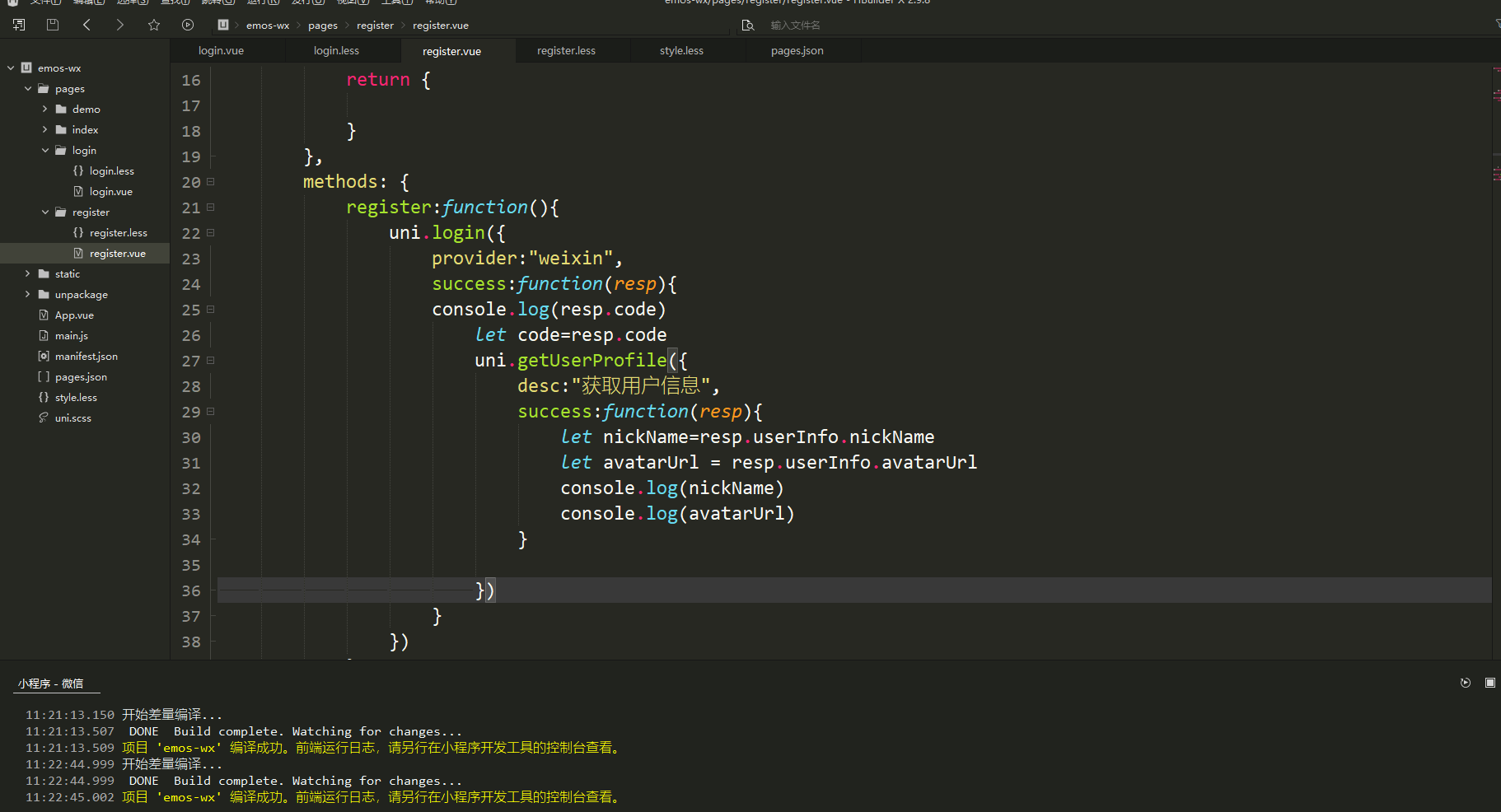Click the 11:22:44.999 '开始差量编译' log line
The width and height of the screenshot is (1501, 812).
[x=124, y=764]
